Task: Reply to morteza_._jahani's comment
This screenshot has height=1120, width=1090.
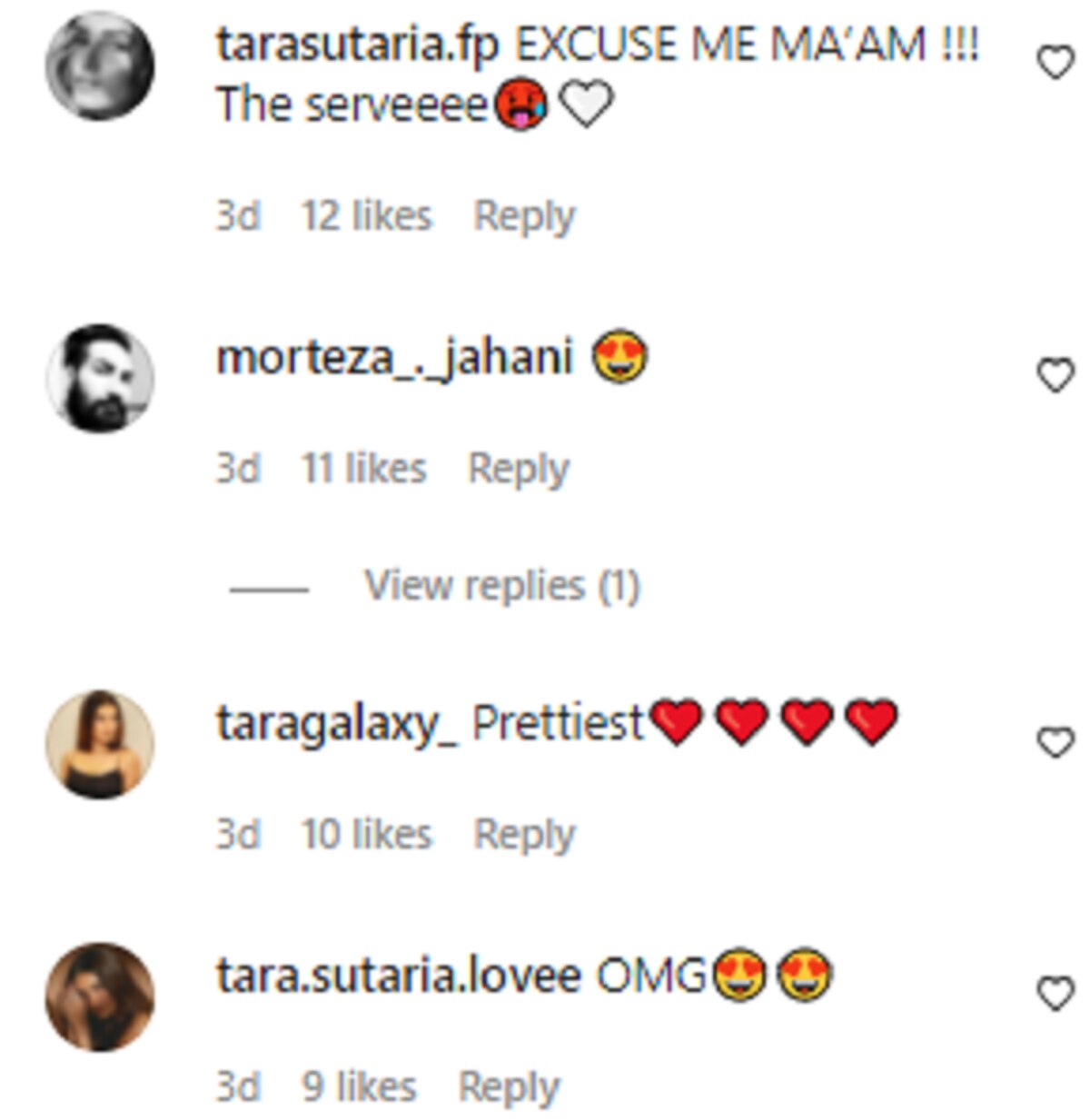Action: [518, 470]
